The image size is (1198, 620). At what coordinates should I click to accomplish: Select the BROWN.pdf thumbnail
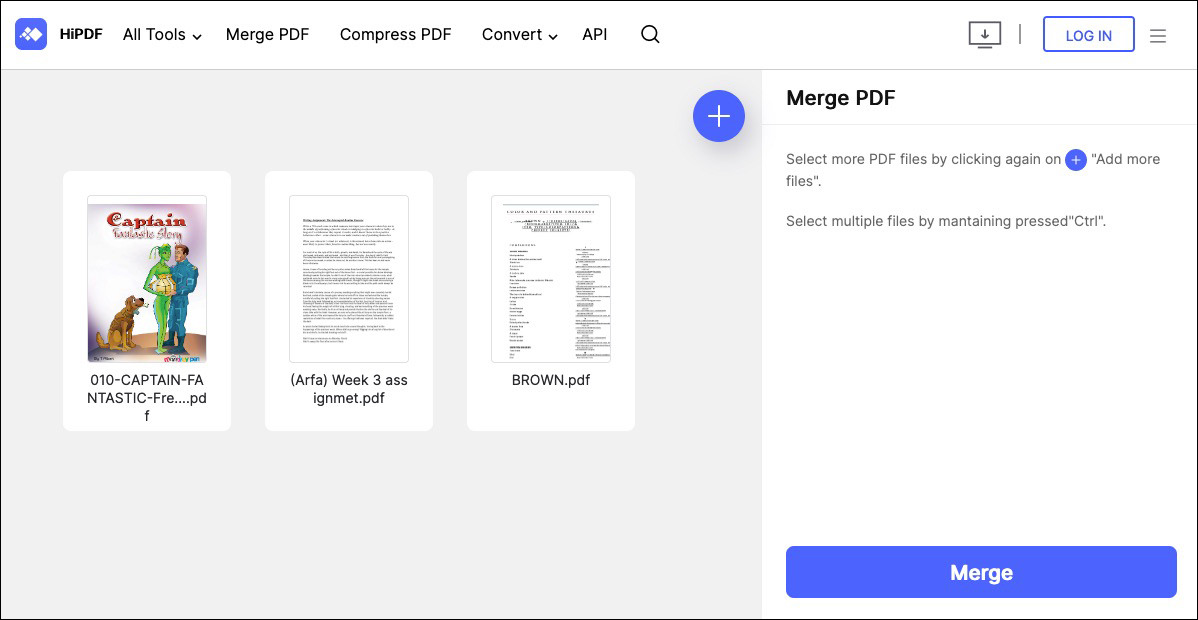pos(550,279)
